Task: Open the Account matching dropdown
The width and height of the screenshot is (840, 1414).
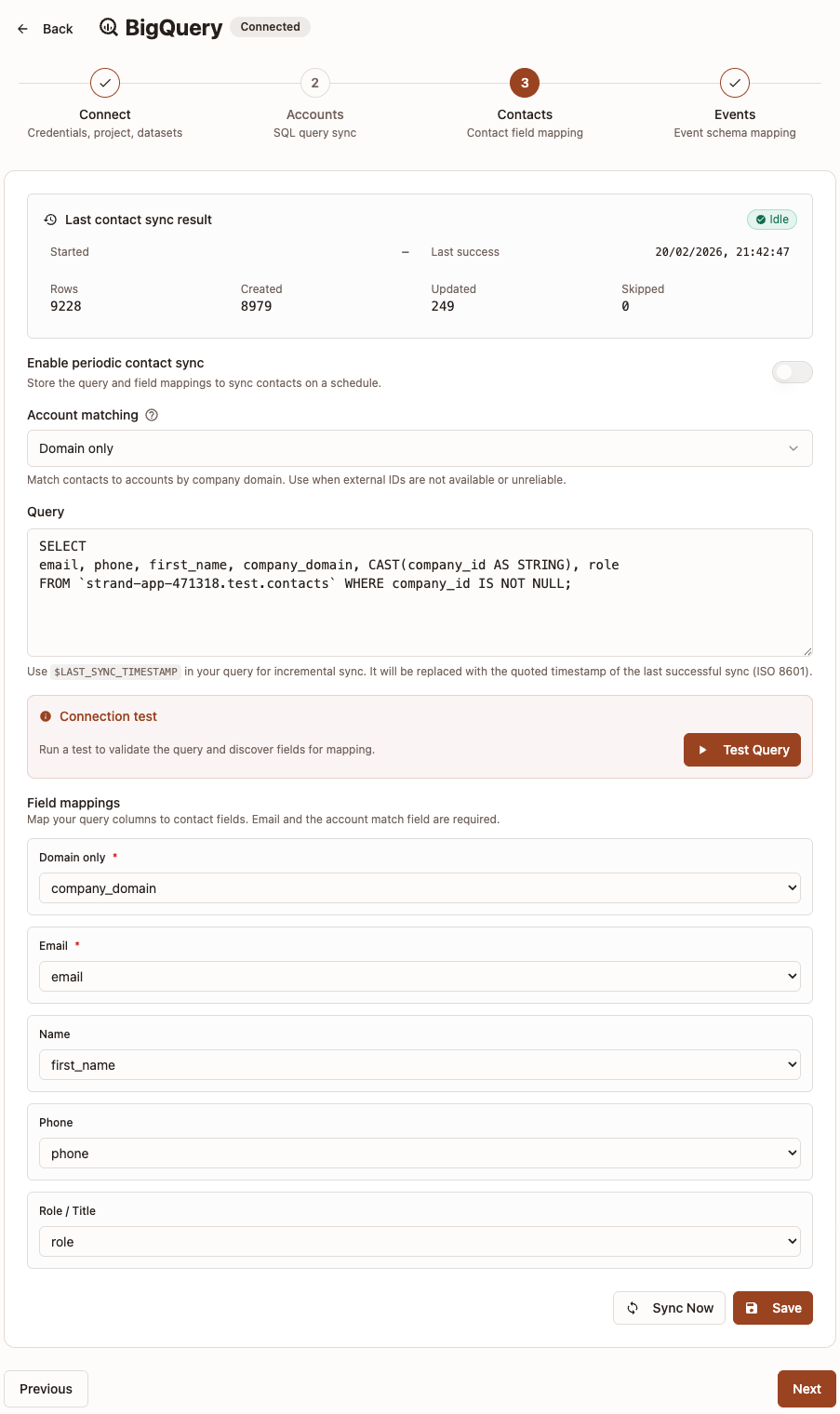Action: (x=420, y=448)
